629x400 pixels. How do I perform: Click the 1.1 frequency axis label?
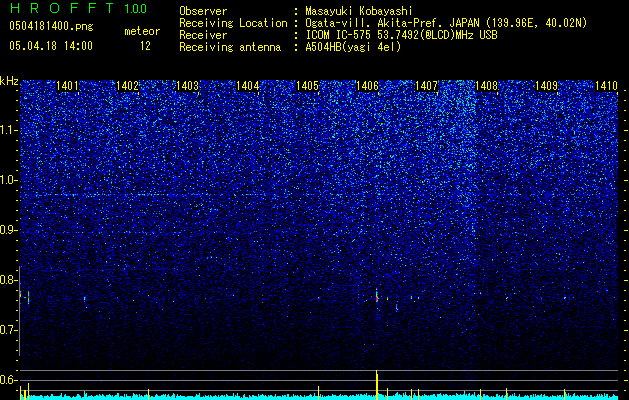point(8,130)
